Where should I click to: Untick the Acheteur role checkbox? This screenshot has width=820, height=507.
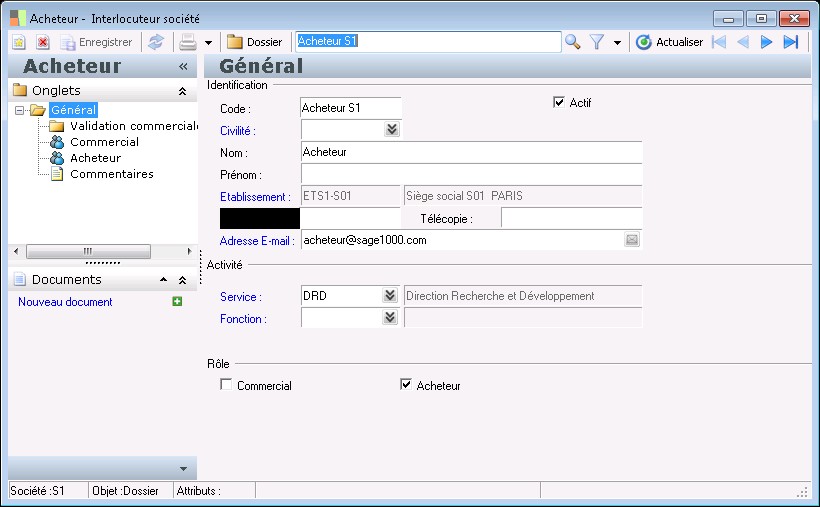(406, 385)
